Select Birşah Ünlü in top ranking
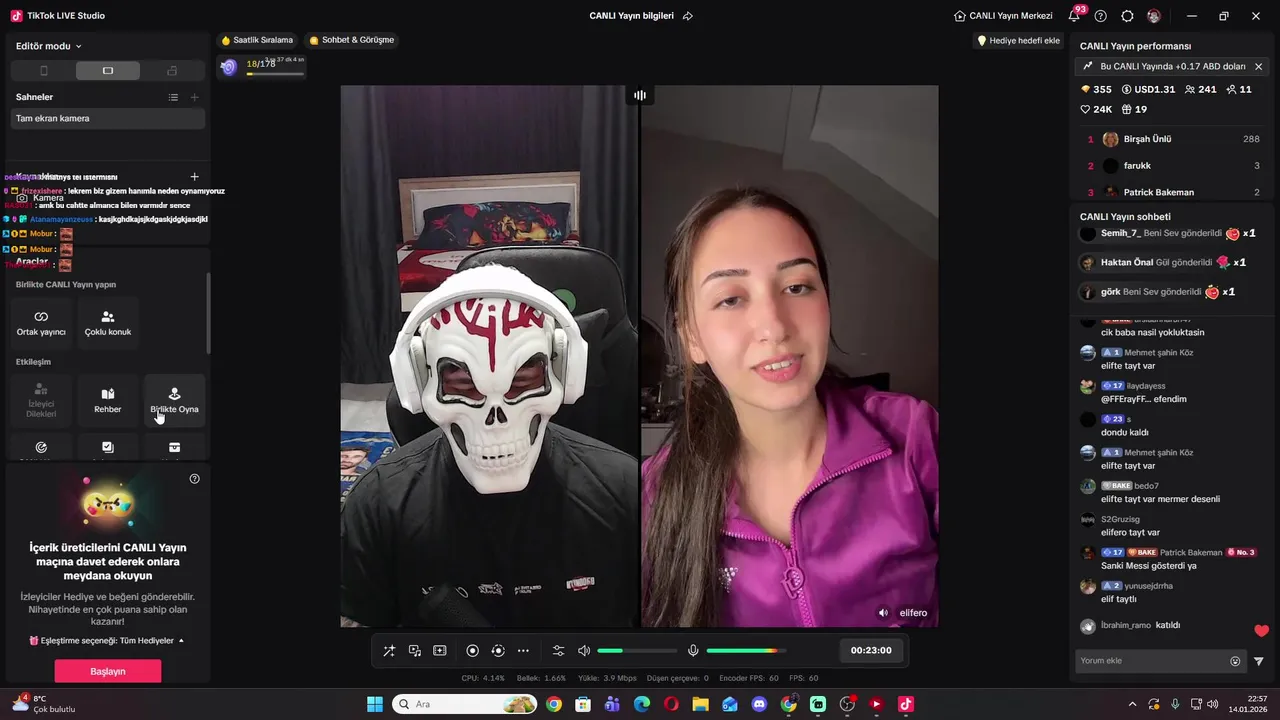 (x=1172, y=139)
